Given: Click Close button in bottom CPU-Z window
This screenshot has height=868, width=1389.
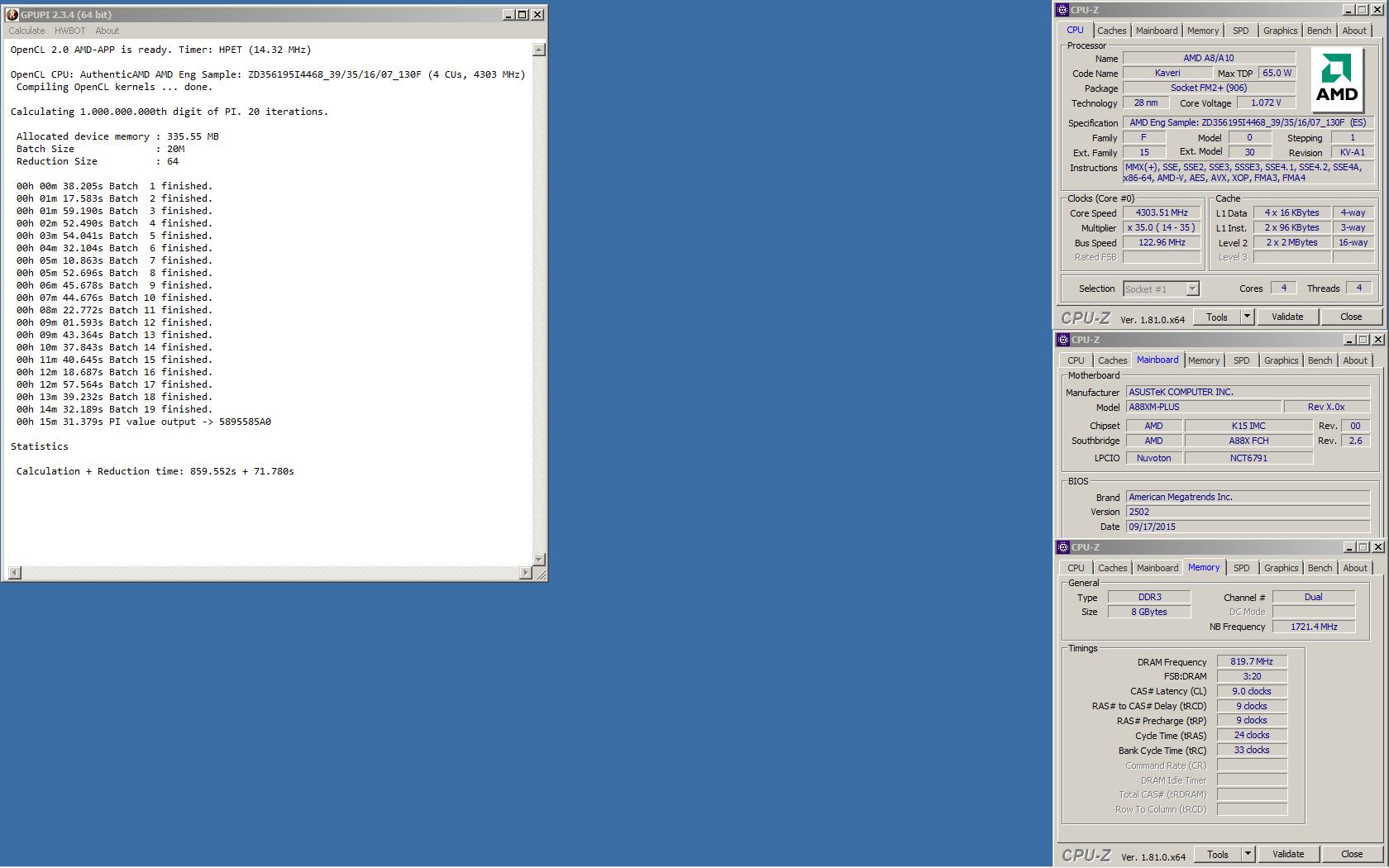Looking at the screenshot, I should (1352, 854).
